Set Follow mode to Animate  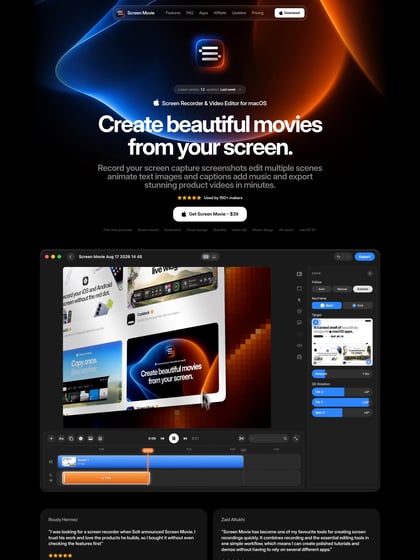[x=362, y=289]
